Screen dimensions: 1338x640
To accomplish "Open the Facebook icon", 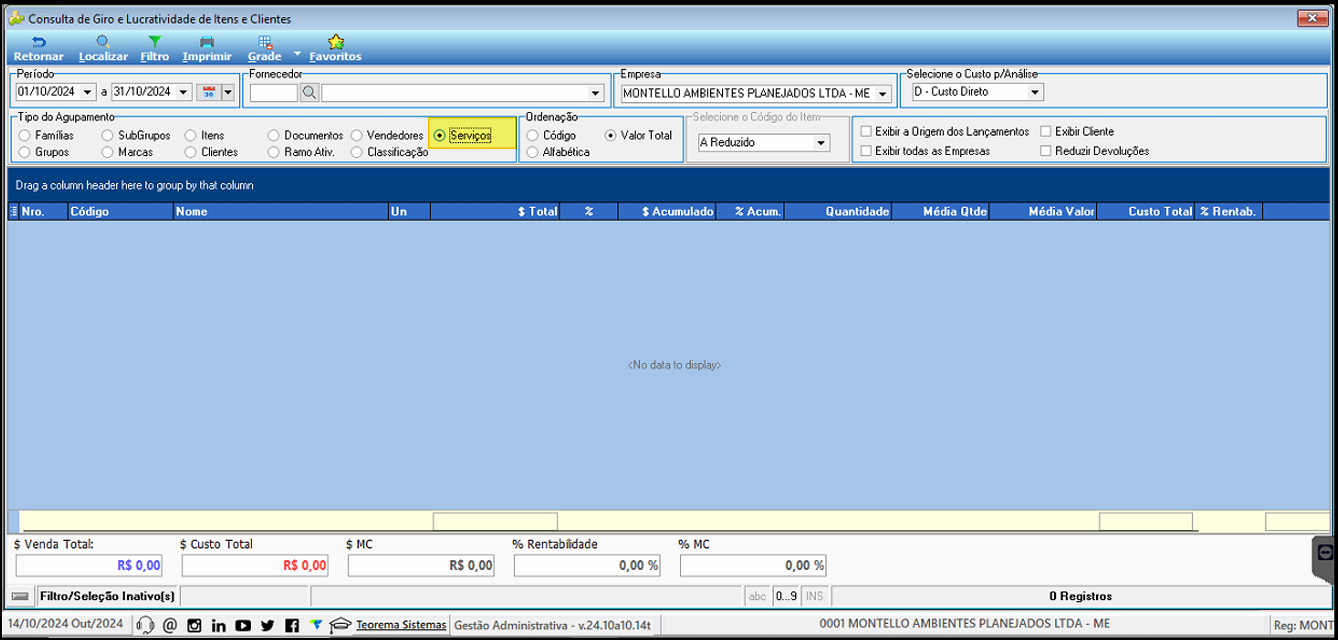I will coord(292,625).
